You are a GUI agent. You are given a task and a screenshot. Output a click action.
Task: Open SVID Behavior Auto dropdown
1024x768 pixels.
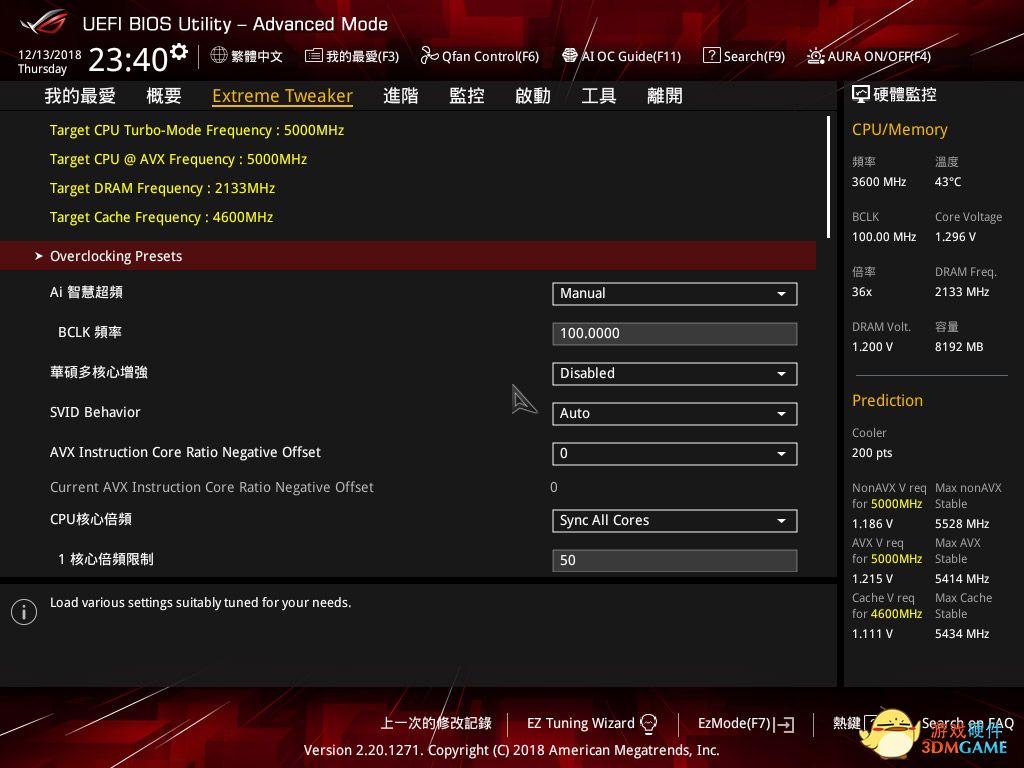pyautogui.click(x=674, y=413)
